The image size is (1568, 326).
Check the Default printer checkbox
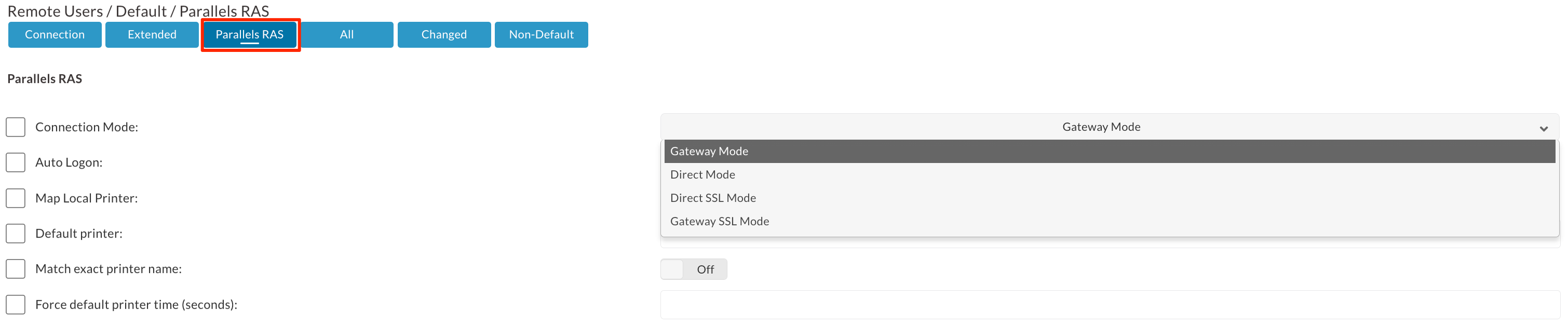[x=15, y=233]
